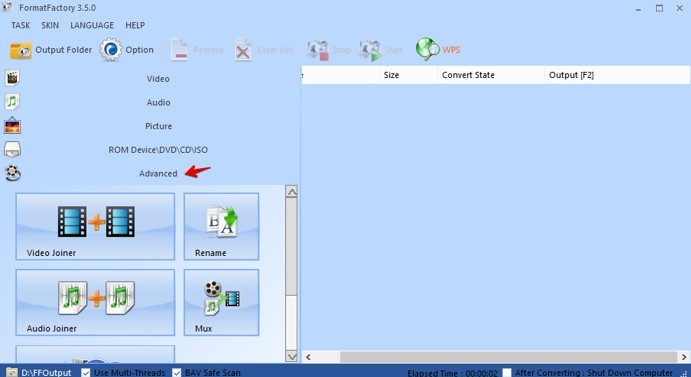Toggle Use Multi-Threads checkbox
691x377 pixels.
86,373
